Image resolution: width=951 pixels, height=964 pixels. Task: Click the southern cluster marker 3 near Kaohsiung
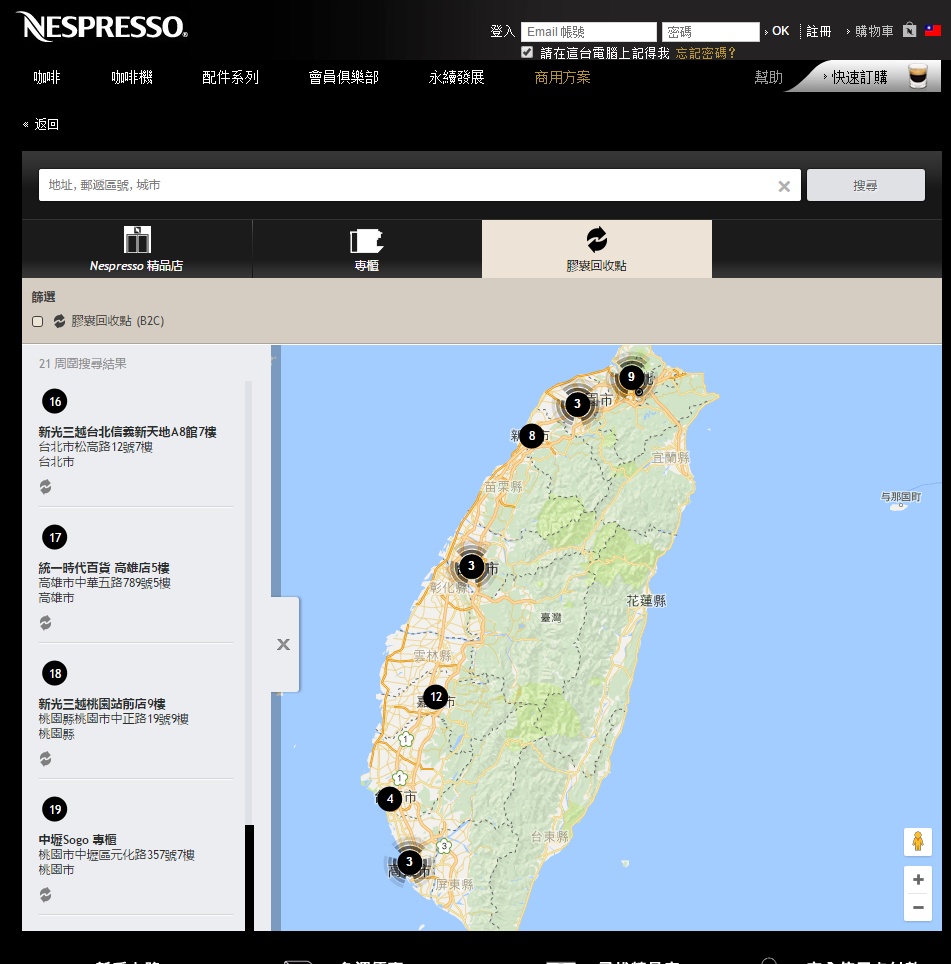pos(409,862)
